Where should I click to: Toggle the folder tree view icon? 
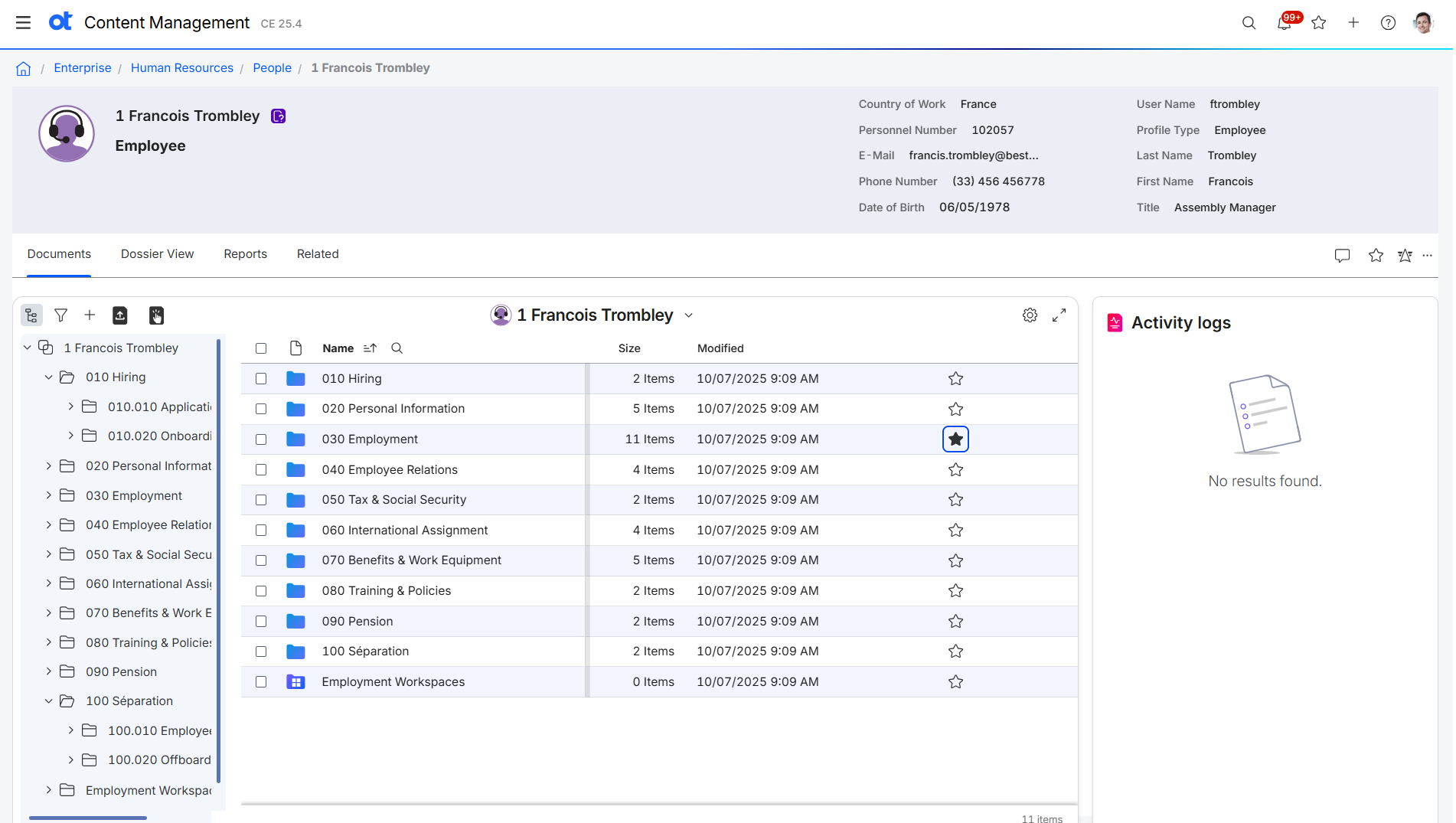[x=31, y=315]
